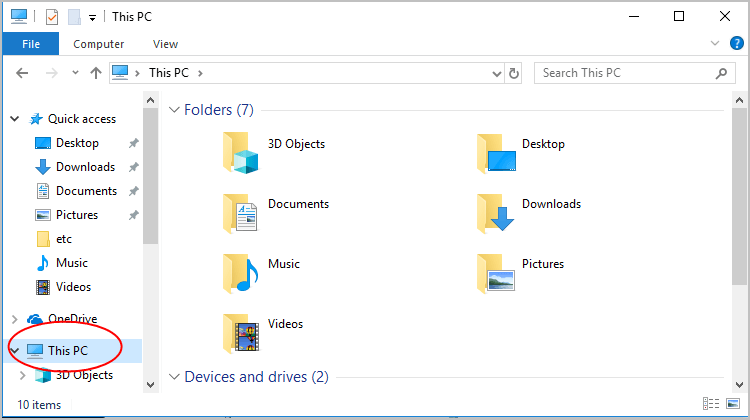The width and height of the screenshot is (750, 420).
Task: Click the New folder quick toolbar icon
Action: pyautogui.click(x=74, y=17)
